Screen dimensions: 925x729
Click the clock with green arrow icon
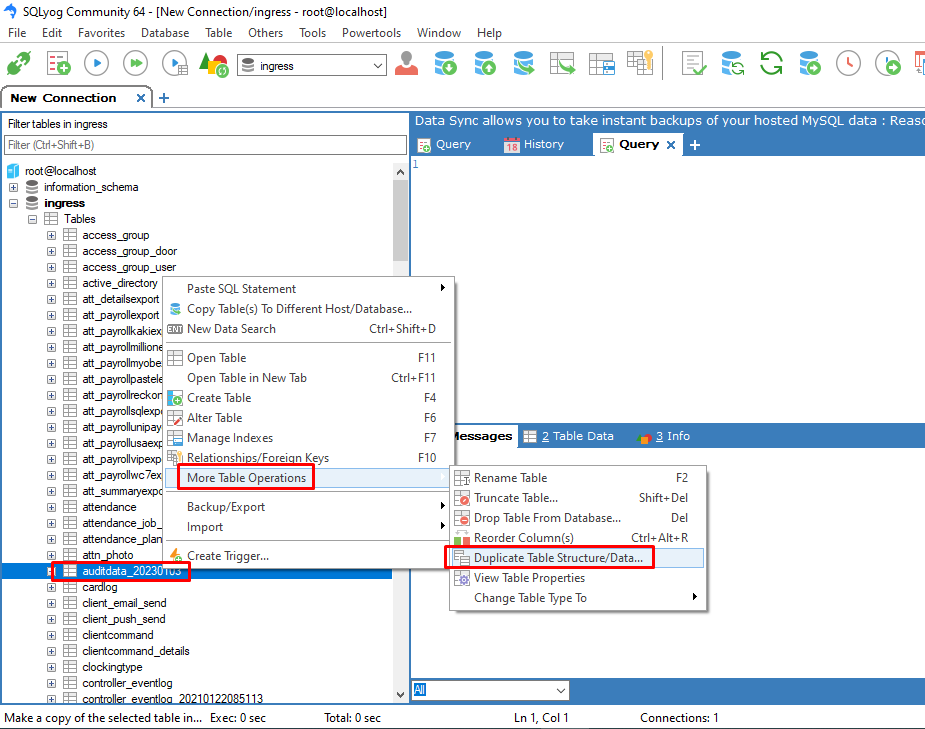[888, 63]
